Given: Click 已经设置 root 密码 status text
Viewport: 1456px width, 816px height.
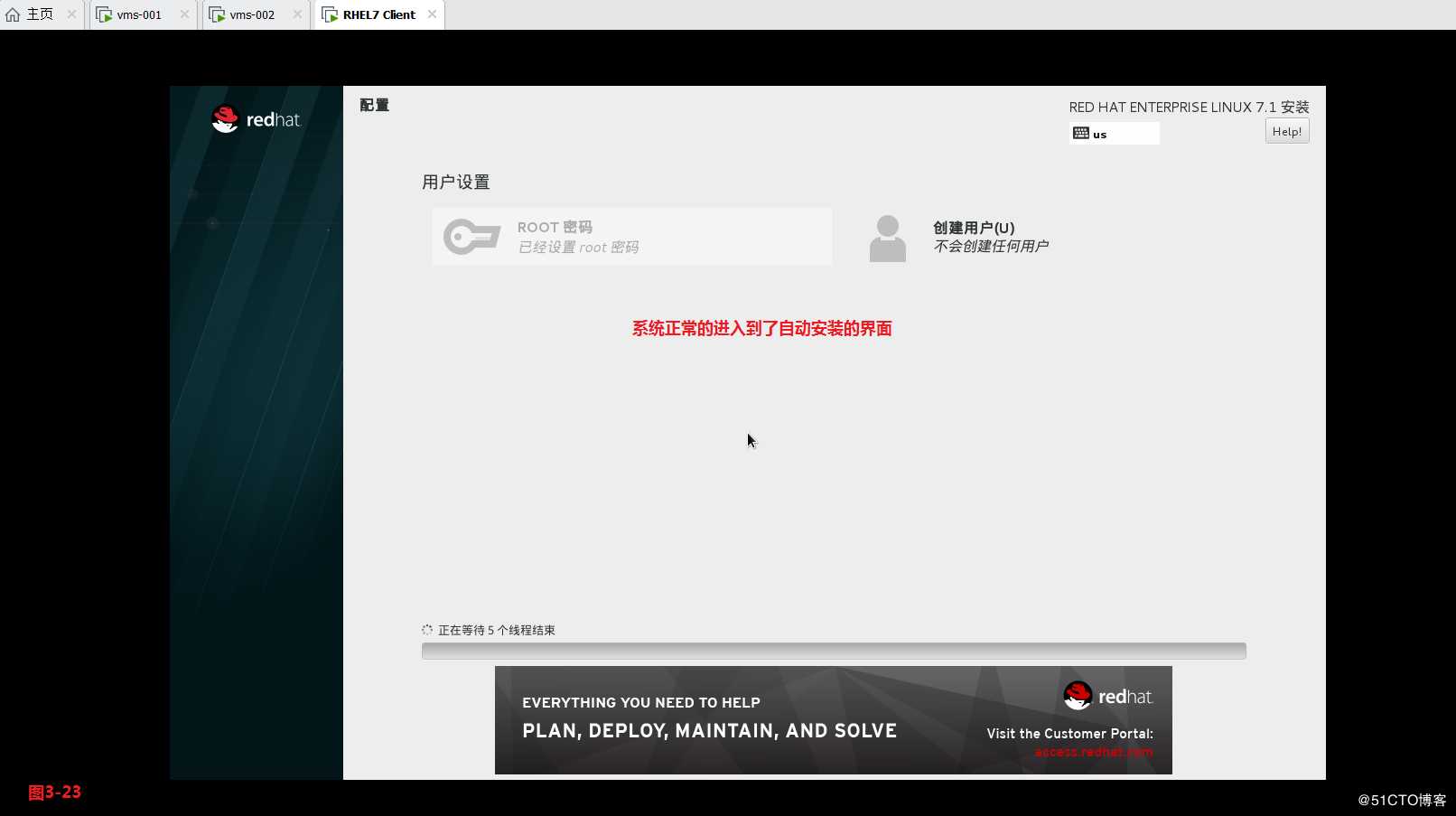Looking at the screenshot, I should (578, 247).
